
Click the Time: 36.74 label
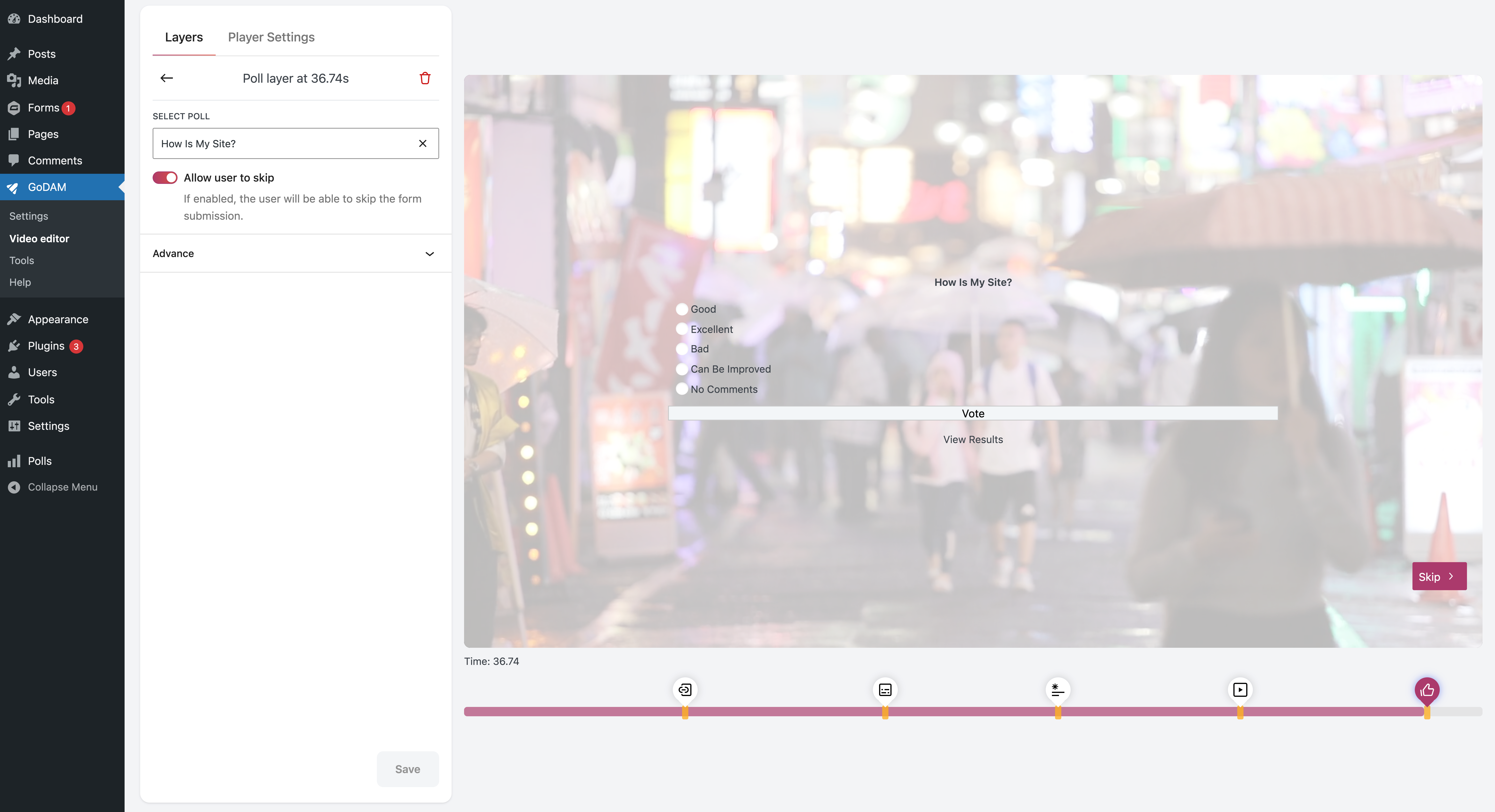pyautogui.click(x=492, y=661)
